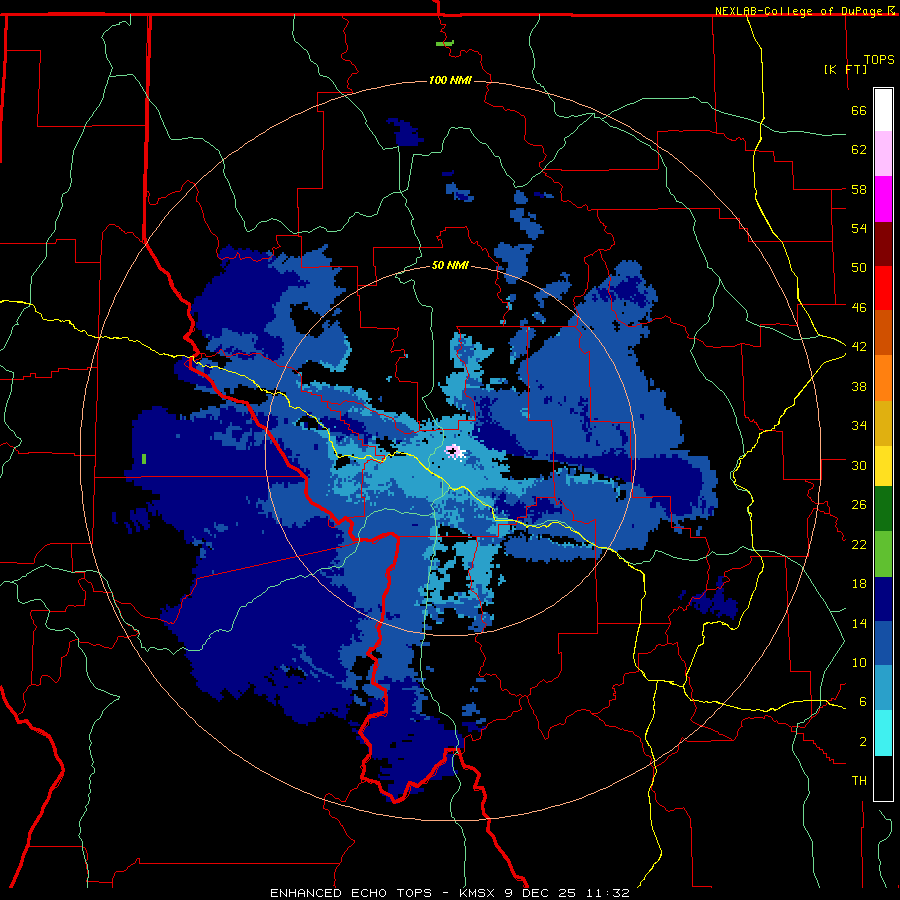Click the legend value 54
This screenshot has height=900, width=900.
point(859,228)
